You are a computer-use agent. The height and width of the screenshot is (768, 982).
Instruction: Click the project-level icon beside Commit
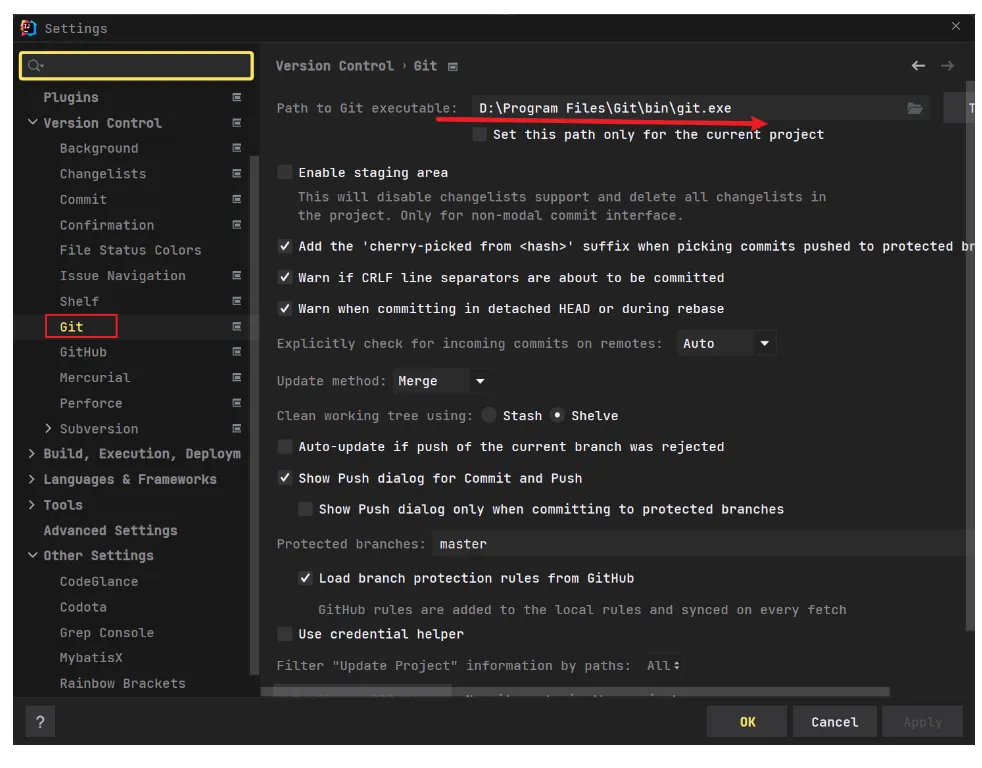pos(237,199)
